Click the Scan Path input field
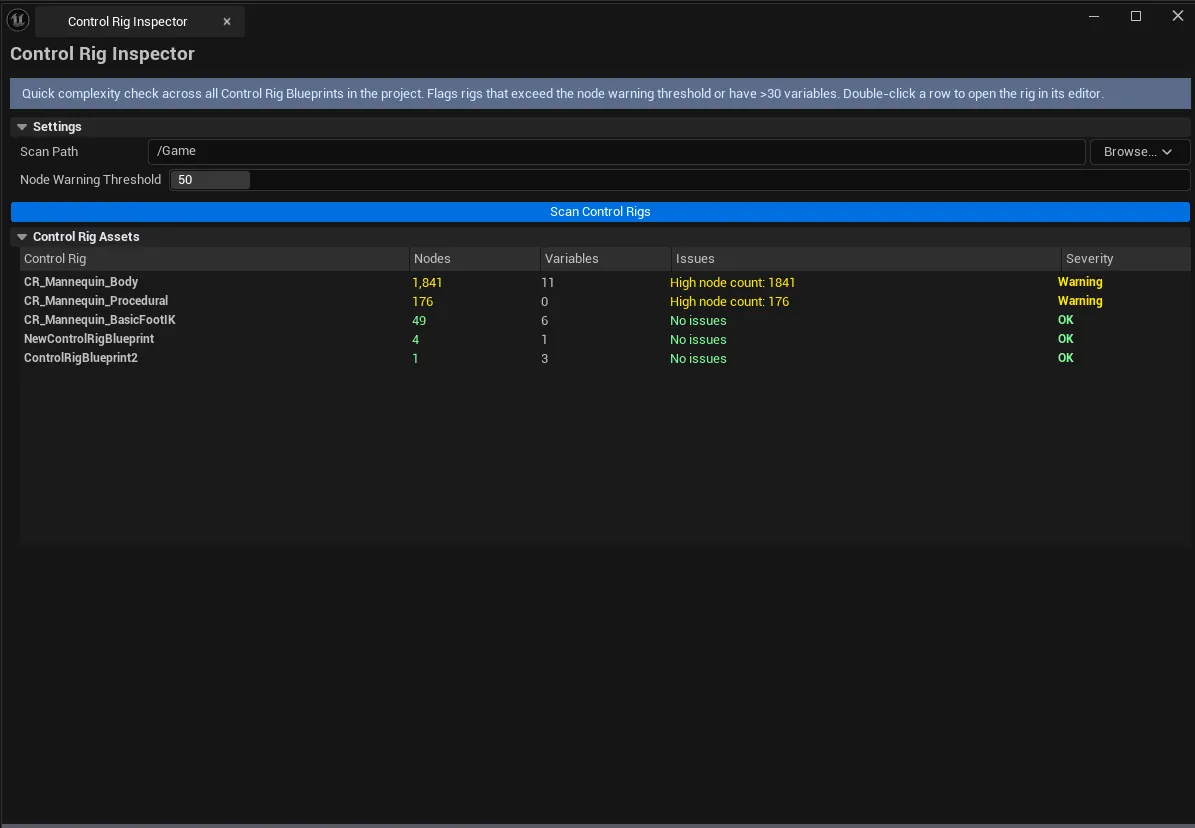Image resolution: width=1195 pixels, height=828 pixels. [x=617, y=152]
